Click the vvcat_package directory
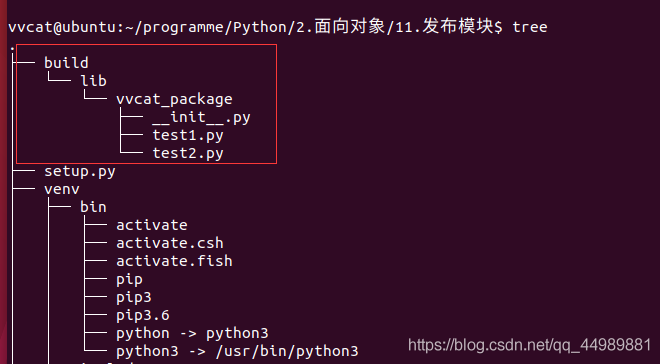Image resolution: width=660 pixels, height=364 pixels. (x=174, y=99)
